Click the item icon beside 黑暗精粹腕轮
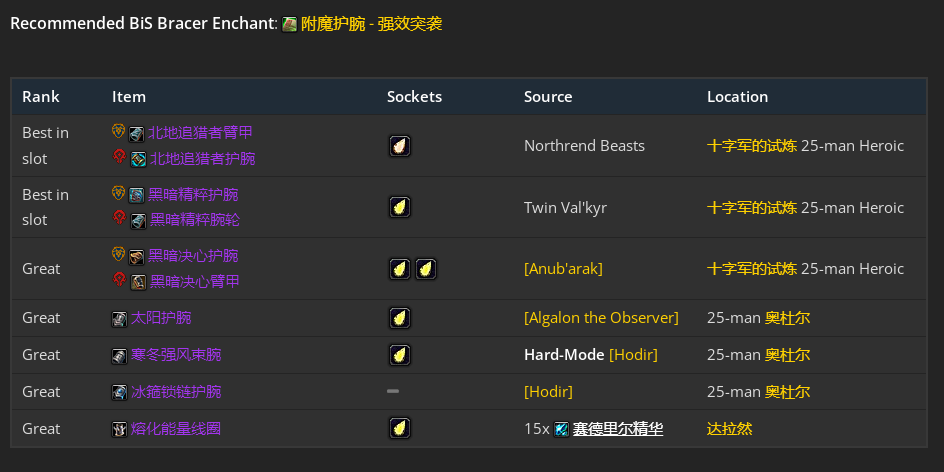The image size is (944, 472). click(137, 220)
